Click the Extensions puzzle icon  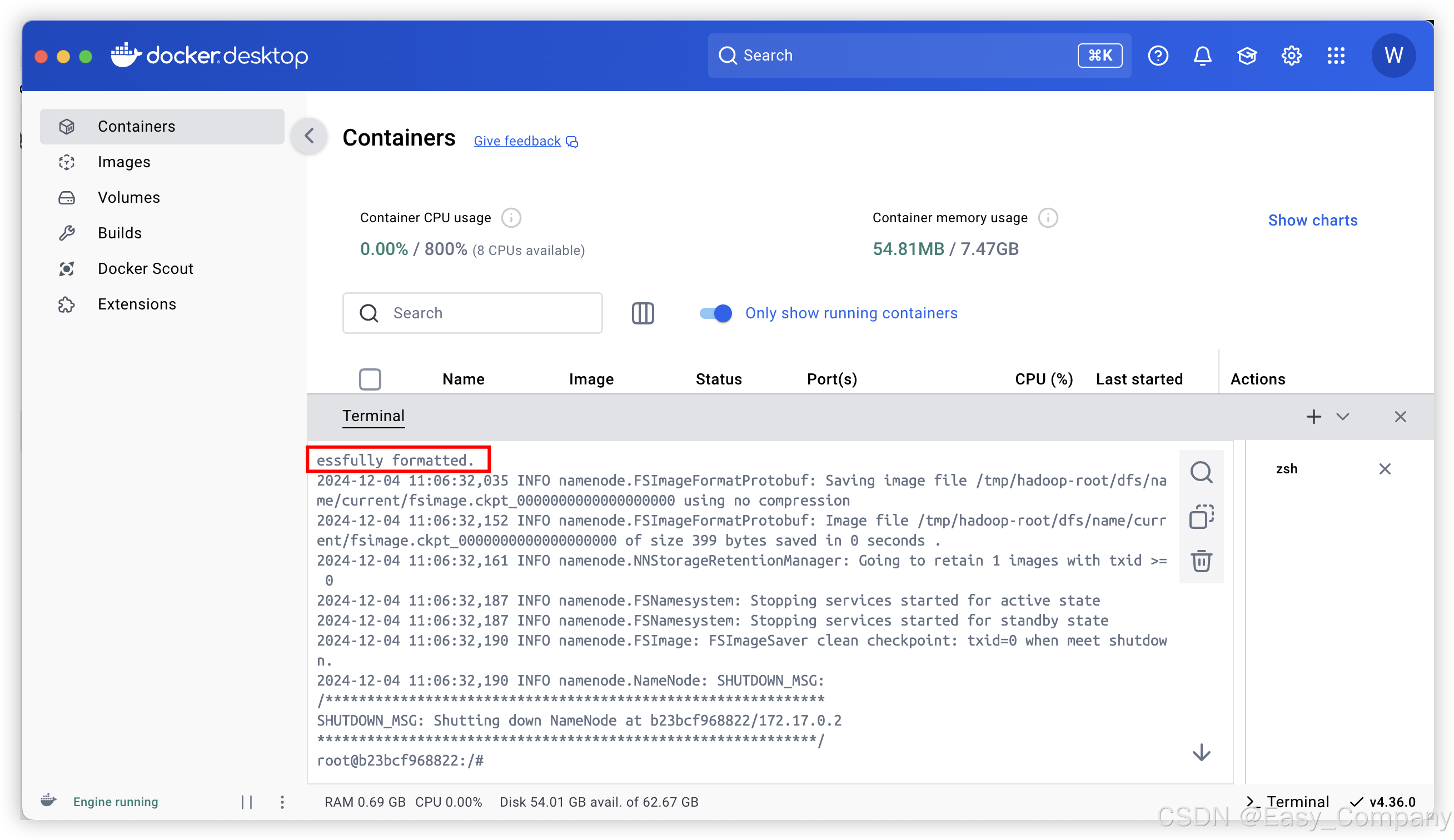[67, 304]
